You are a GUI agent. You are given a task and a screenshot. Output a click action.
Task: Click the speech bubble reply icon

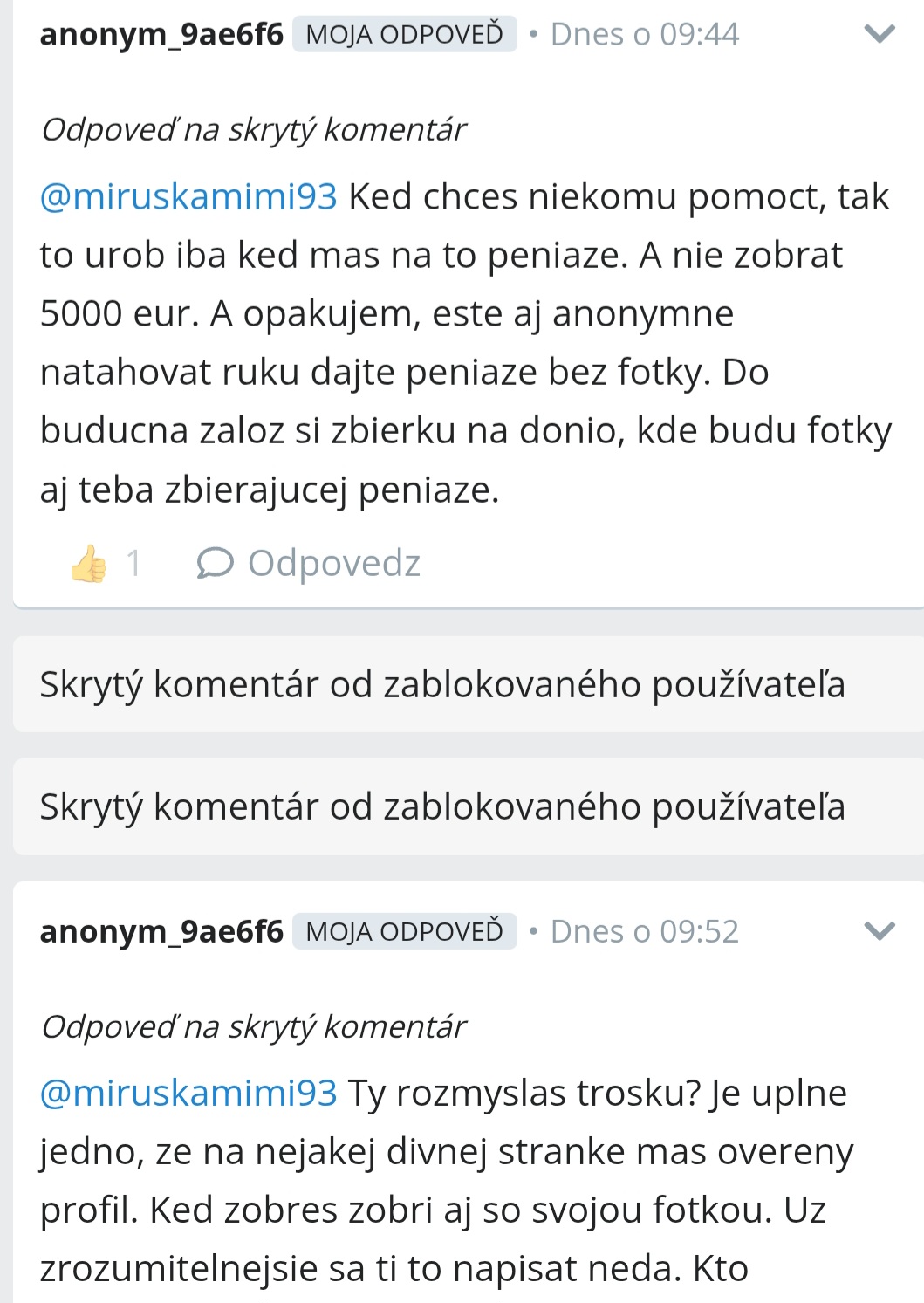point(215,564)
